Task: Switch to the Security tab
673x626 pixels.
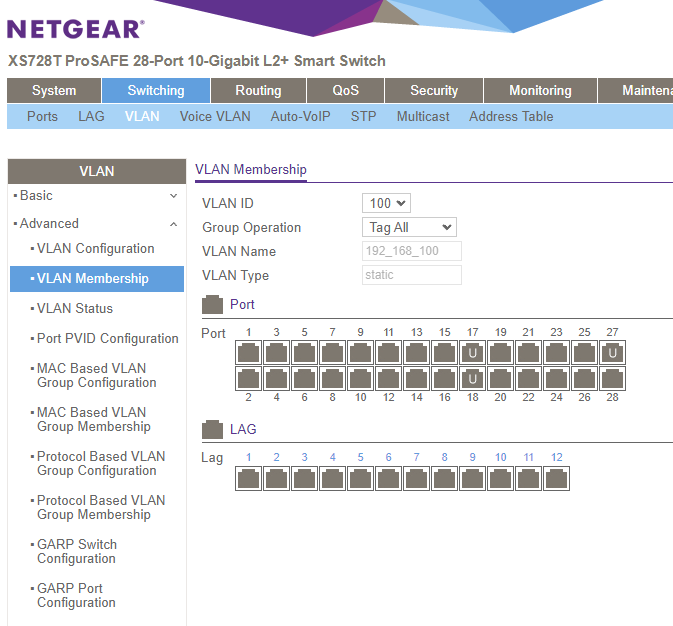Action: pos(434,91)
